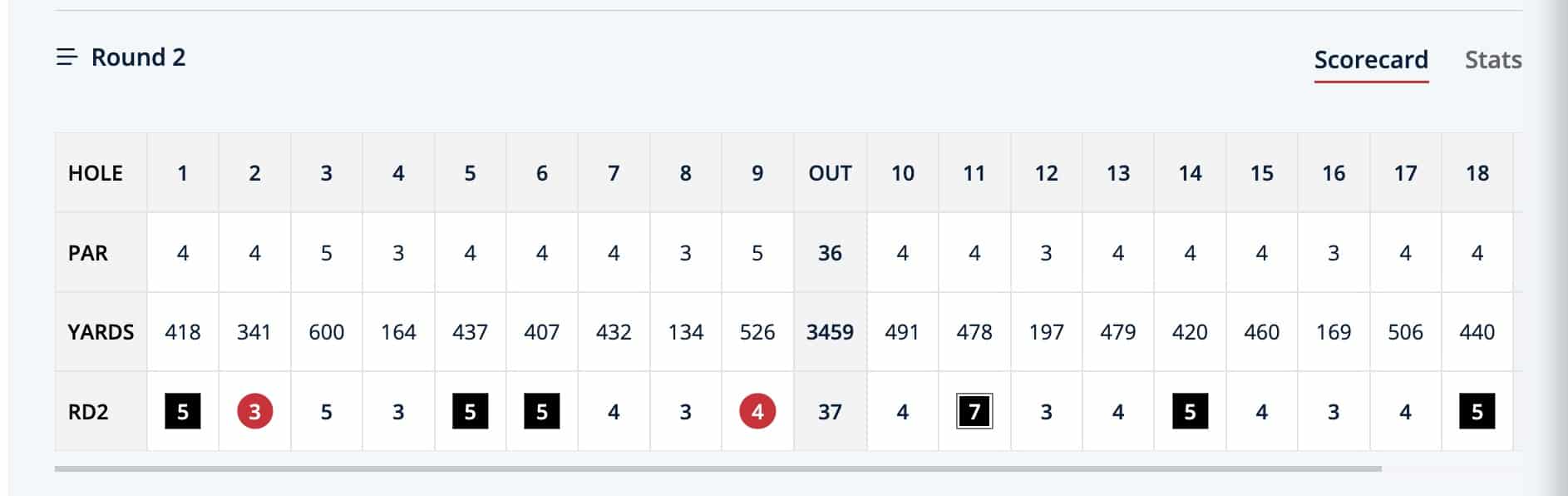Click the bogey 5 on hole 5
1568x496 pixels.
click(x=470, y=411)
